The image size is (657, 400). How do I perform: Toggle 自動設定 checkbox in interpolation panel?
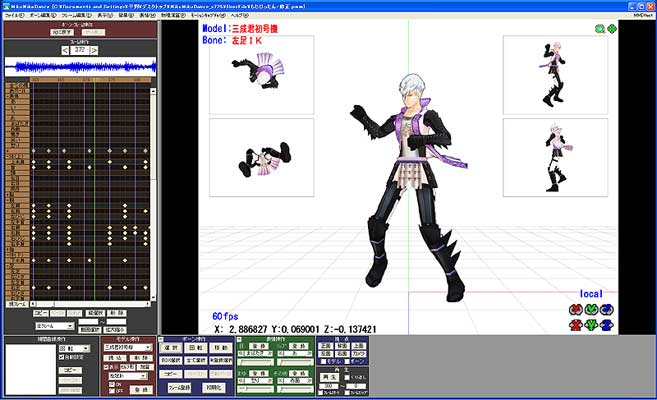pyautogui.click(x=62, y=357)
